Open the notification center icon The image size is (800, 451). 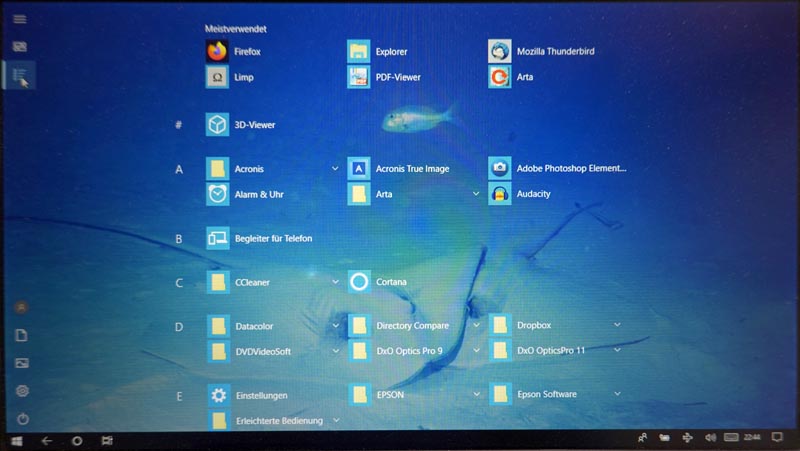tap(777, 437)
